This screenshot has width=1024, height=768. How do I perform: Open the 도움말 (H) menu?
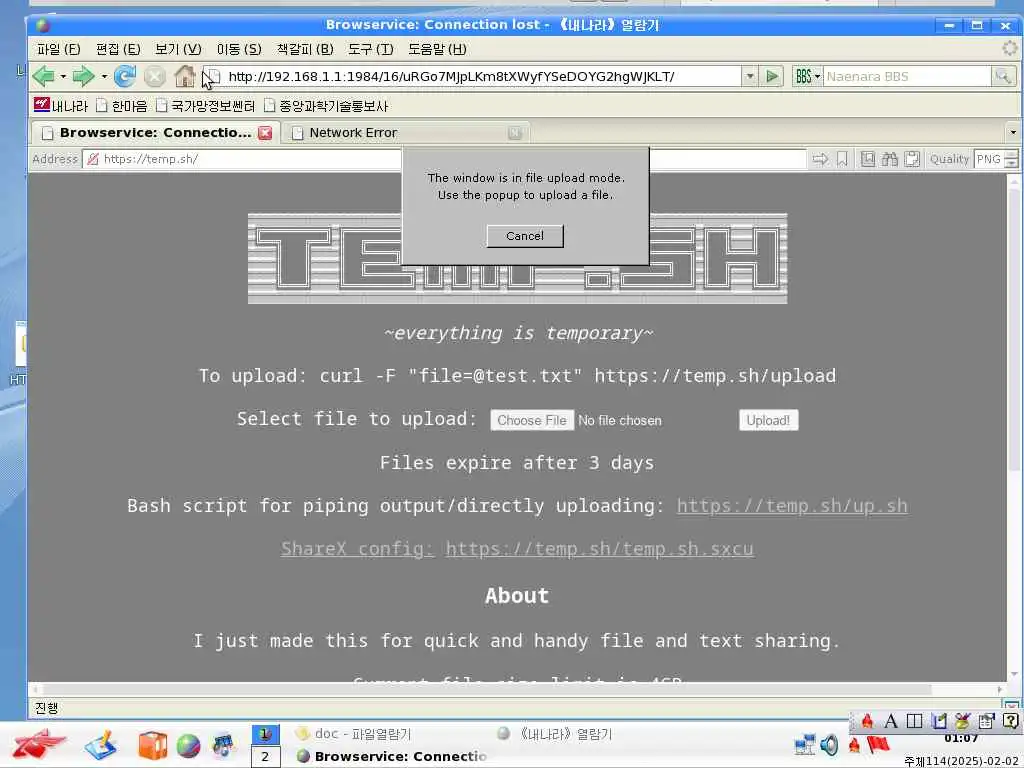437,49
